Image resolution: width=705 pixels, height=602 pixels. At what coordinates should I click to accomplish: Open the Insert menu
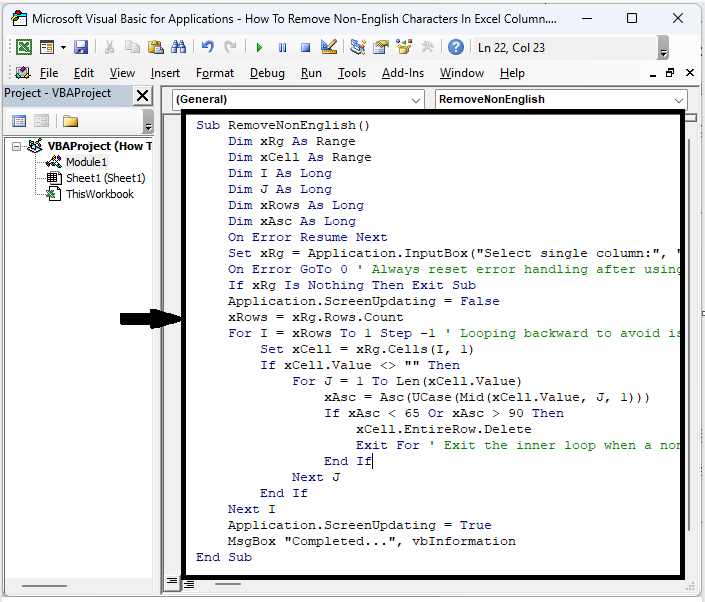(165, 73)
